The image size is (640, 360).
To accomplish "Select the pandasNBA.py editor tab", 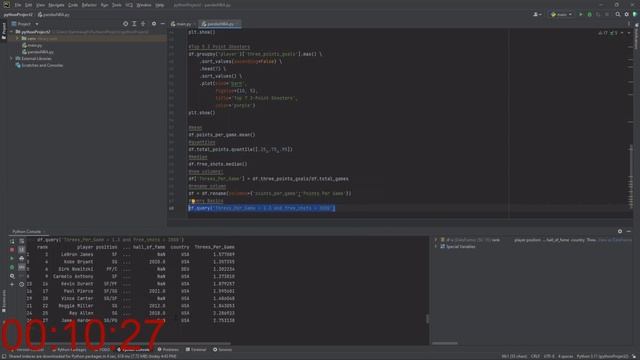I will click(219, 24).
